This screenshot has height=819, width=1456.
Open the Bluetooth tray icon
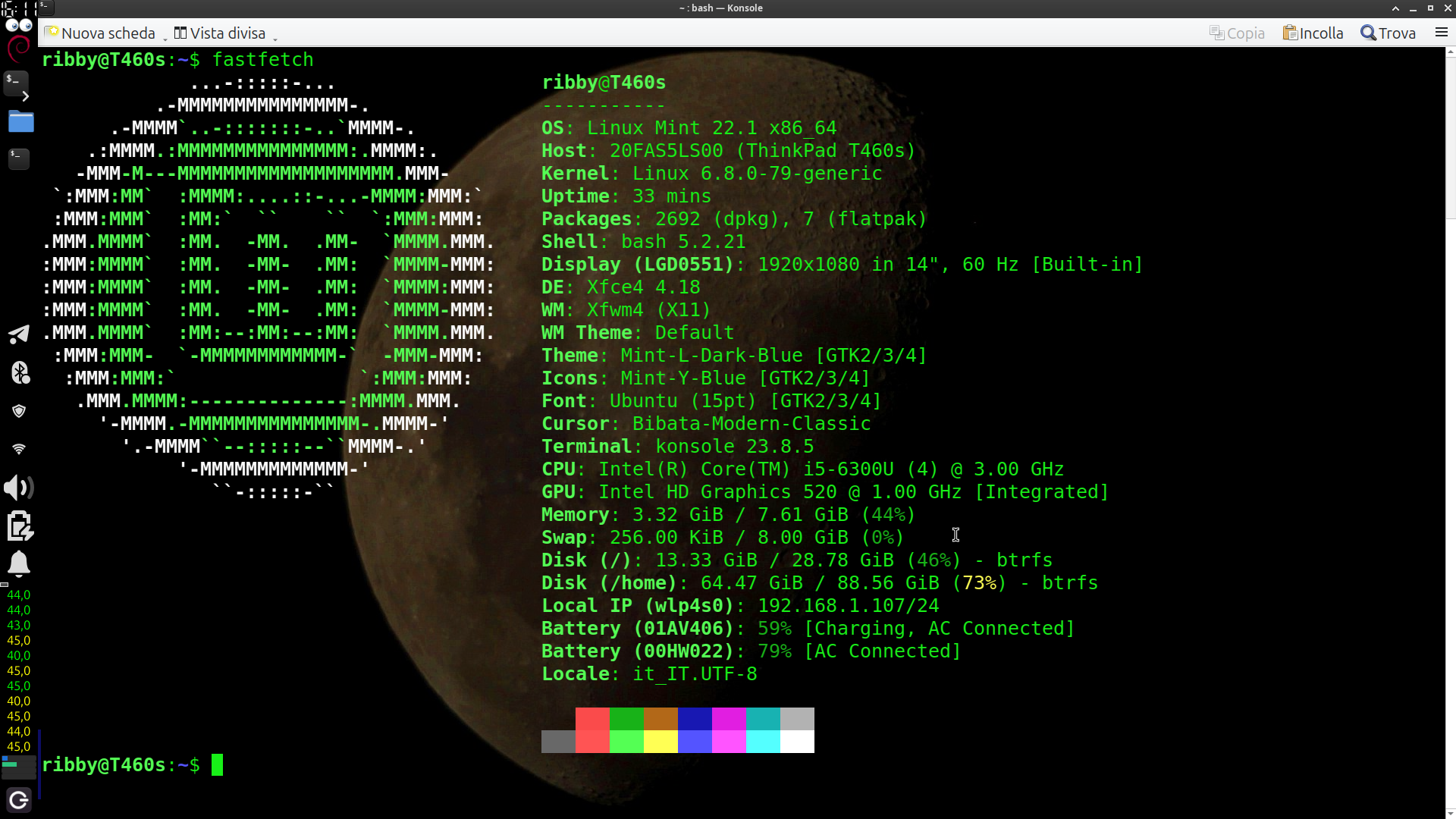20,372
